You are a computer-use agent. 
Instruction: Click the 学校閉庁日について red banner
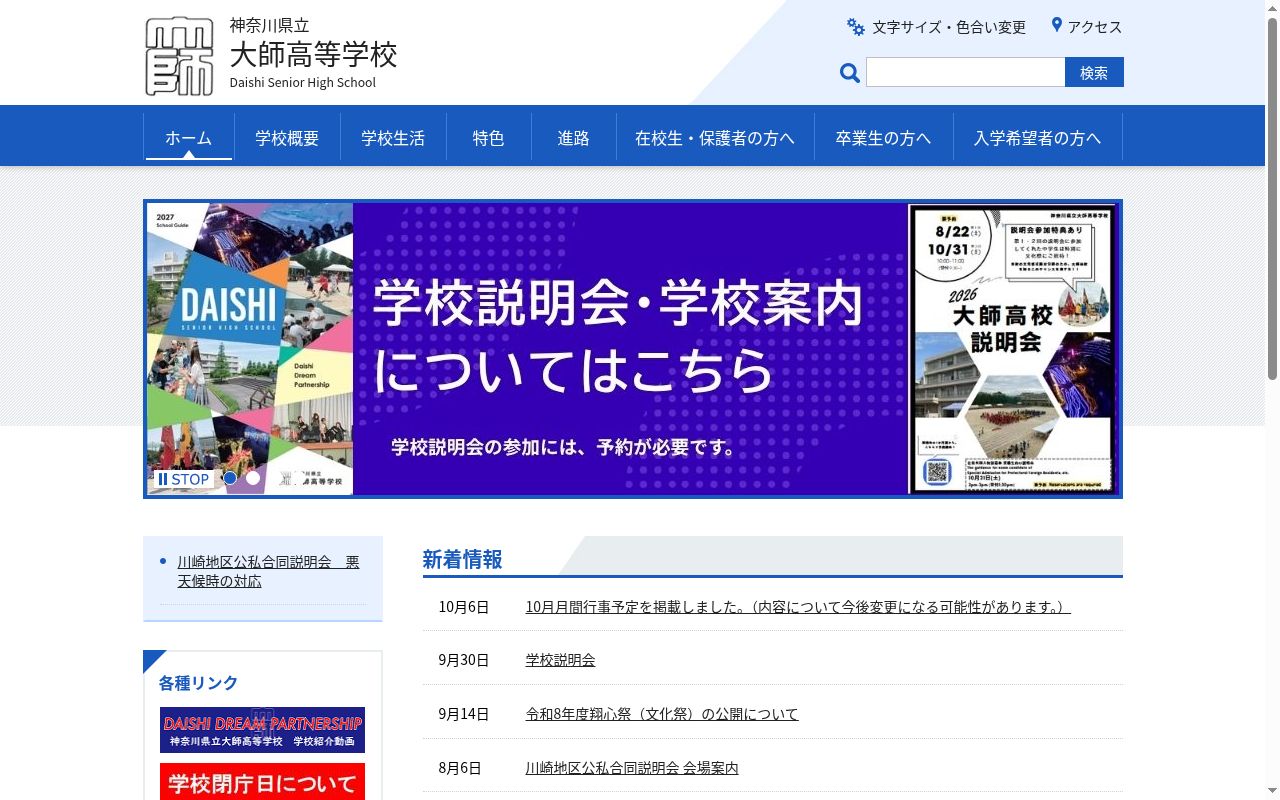[x=262, y=781]
